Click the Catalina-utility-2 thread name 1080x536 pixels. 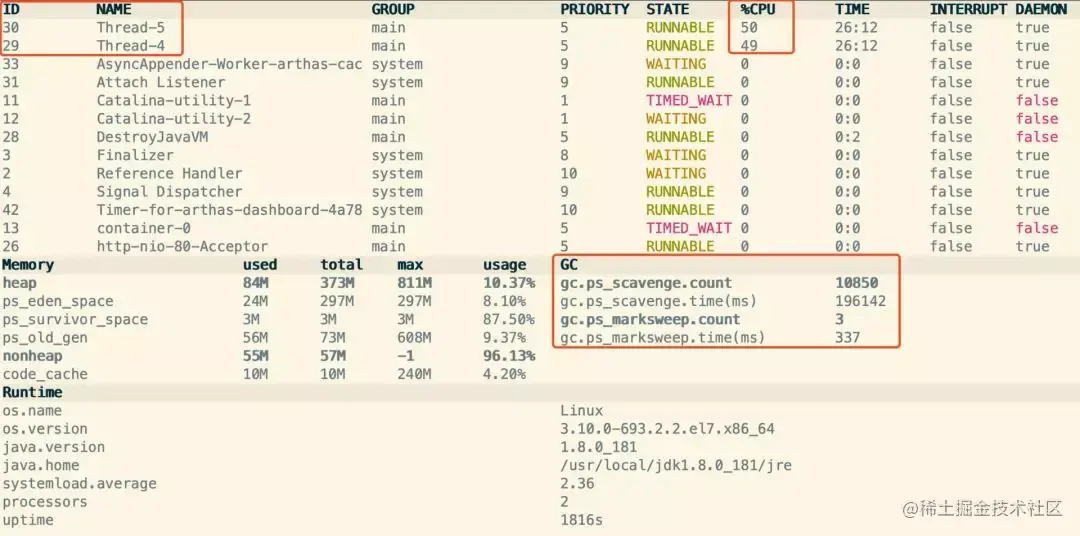(x=174, y=118)
